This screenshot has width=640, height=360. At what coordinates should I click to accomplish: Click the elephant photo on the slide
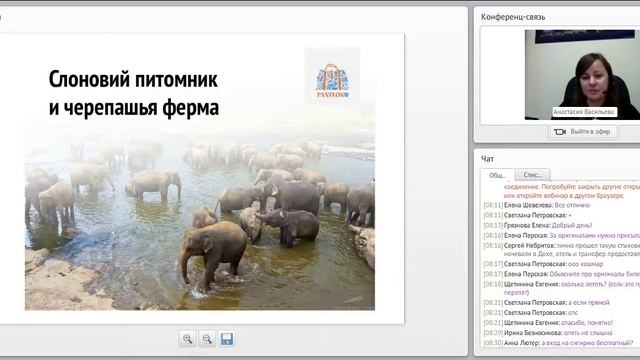click(x=200, y=220)
